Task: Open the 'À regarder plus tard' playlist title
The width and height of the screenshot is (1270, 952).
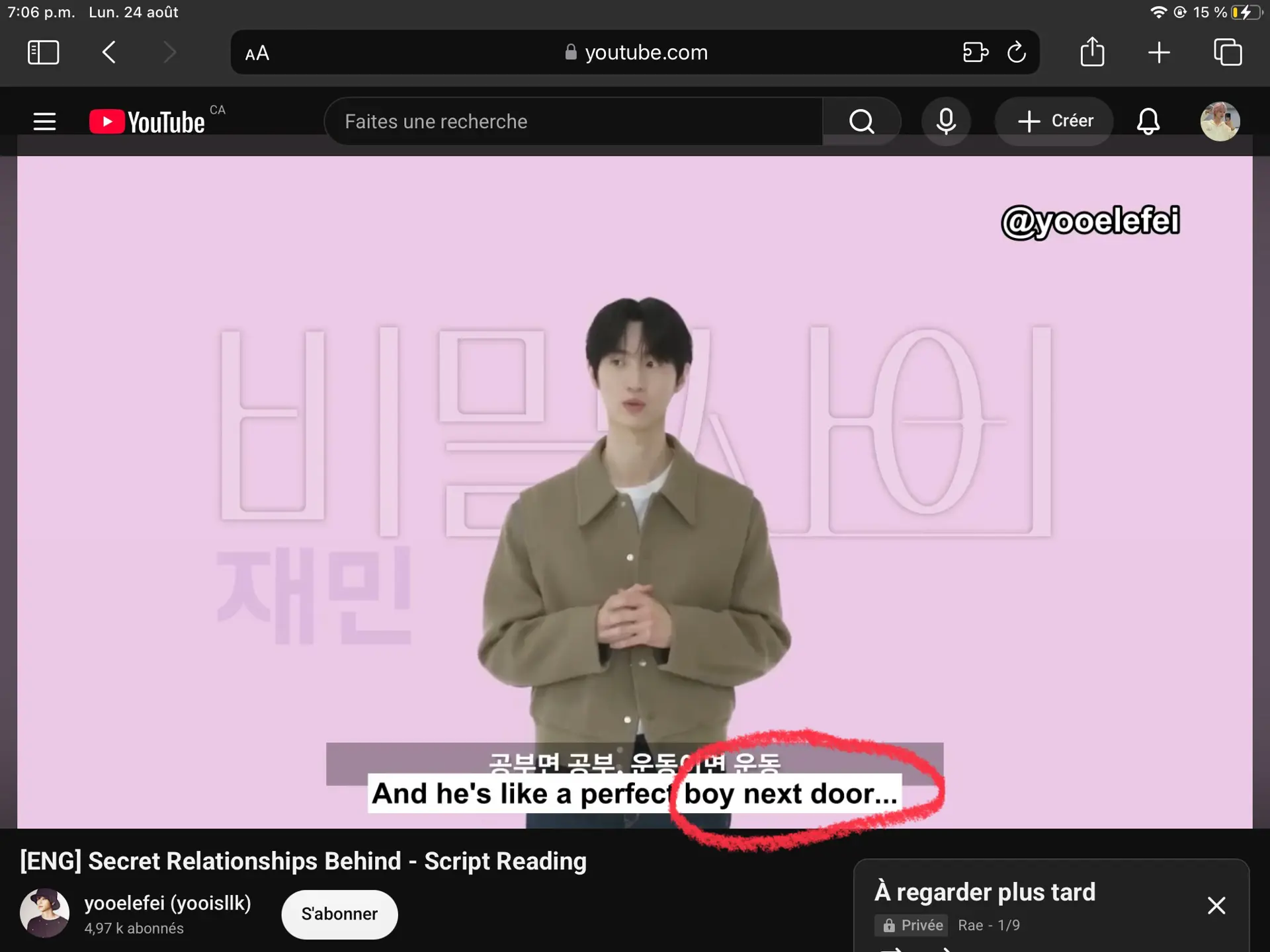Action: [x=985, y=892]
